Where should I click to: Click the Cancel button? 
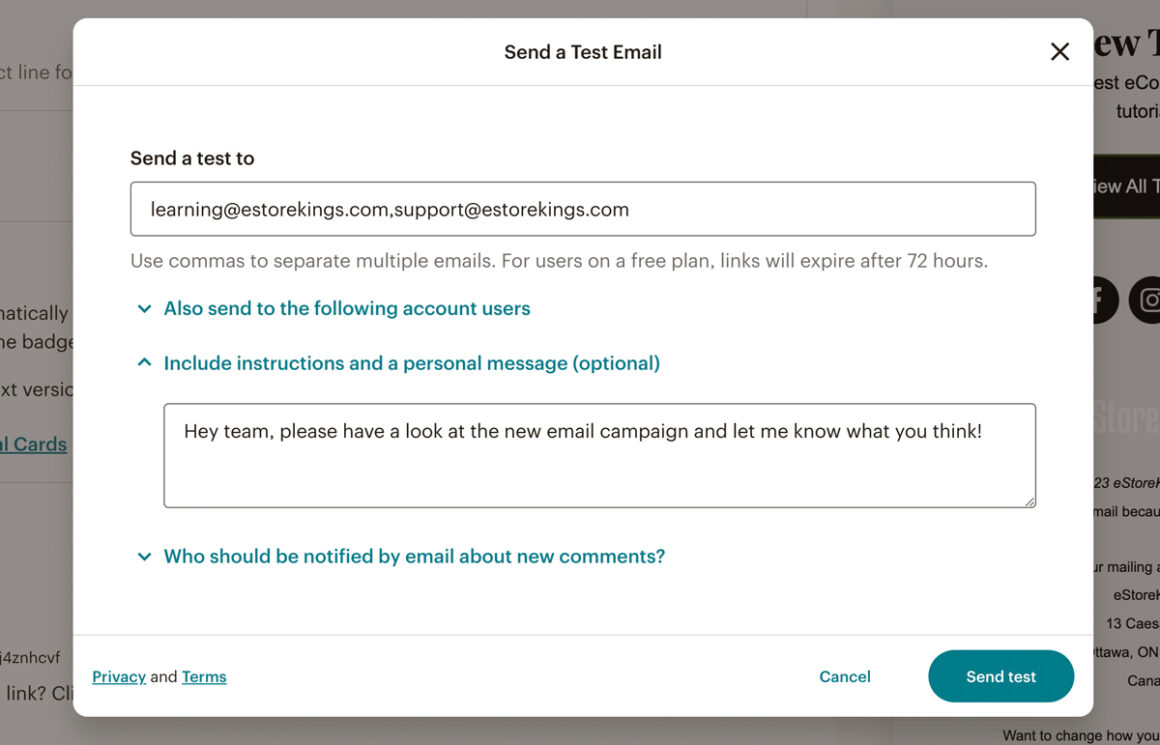844,676
